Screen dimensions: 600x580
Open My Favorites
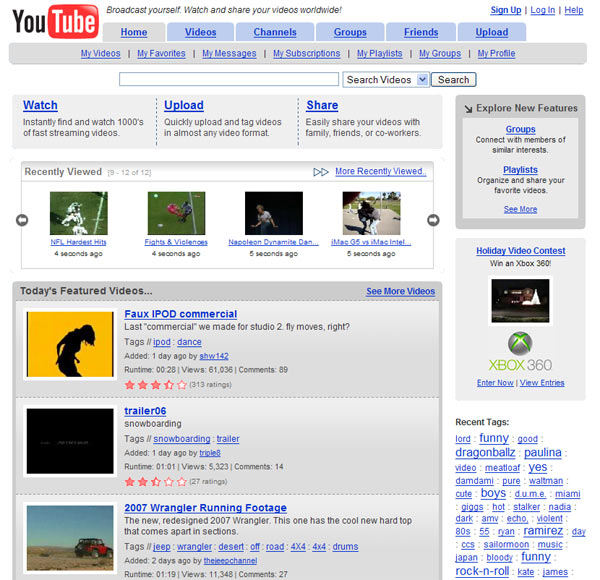click(x=161, y=54)
